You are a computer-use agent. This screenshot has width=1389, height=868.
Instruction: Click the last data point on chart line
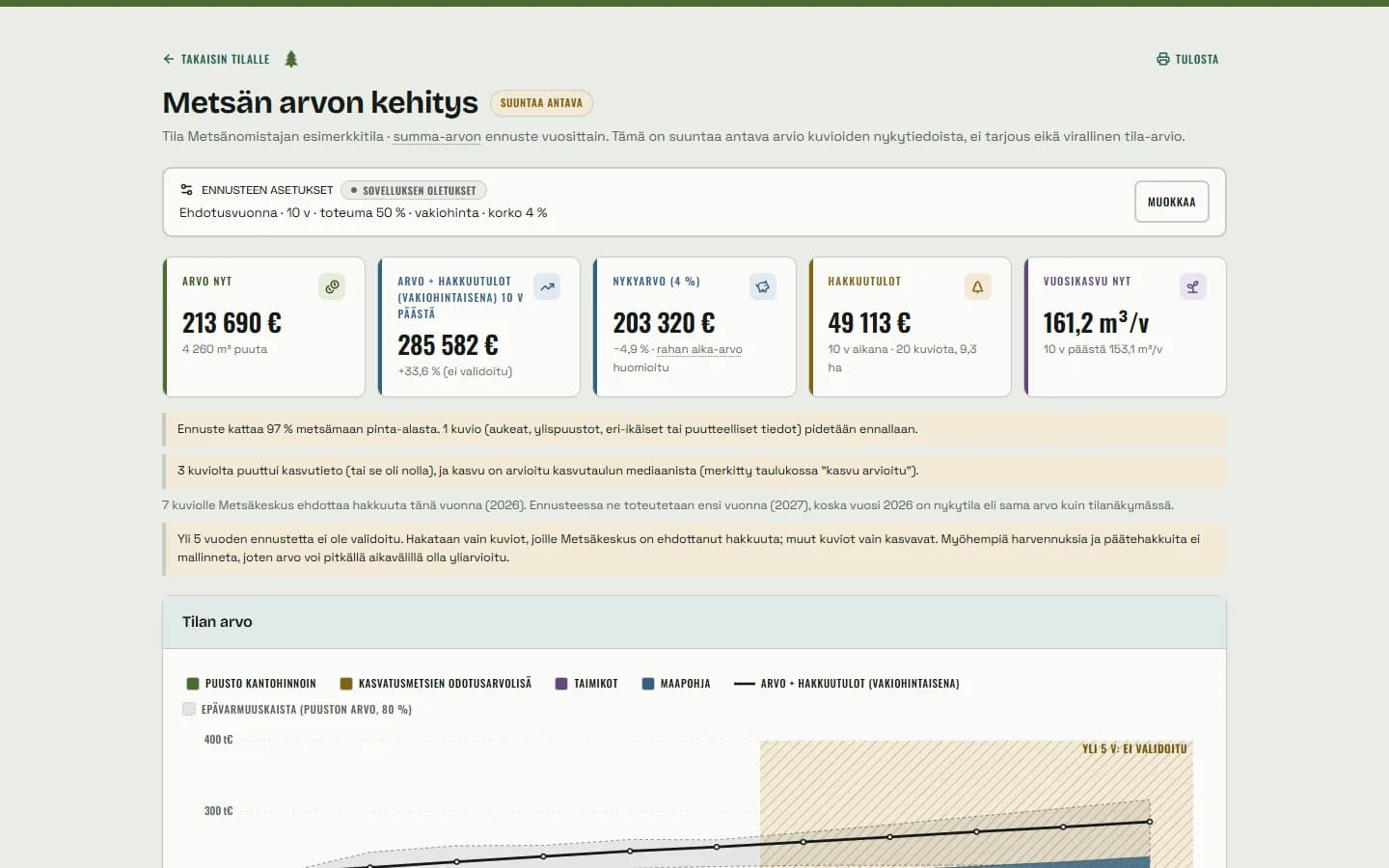1150,822
